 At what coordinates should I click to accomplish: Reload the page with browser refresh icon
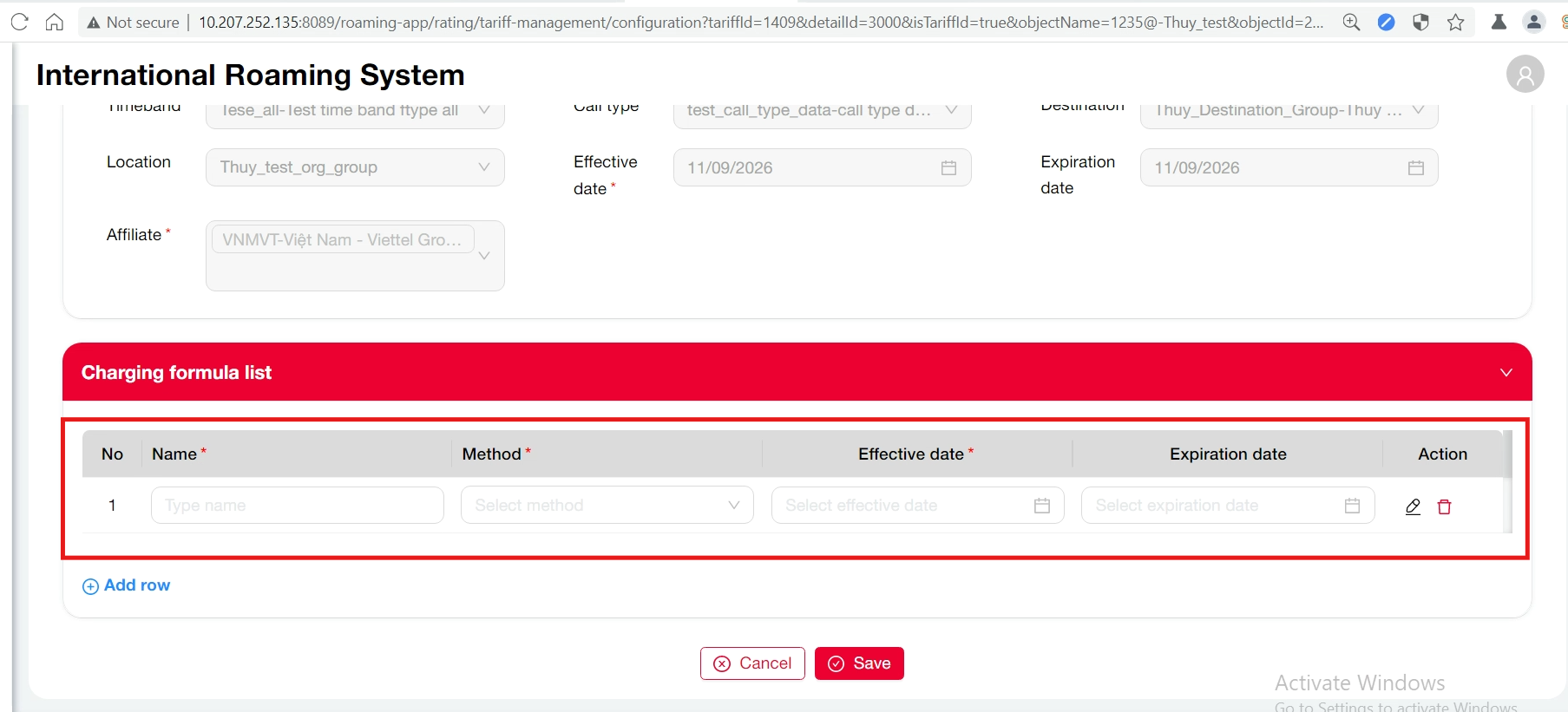tap(20, 23)
